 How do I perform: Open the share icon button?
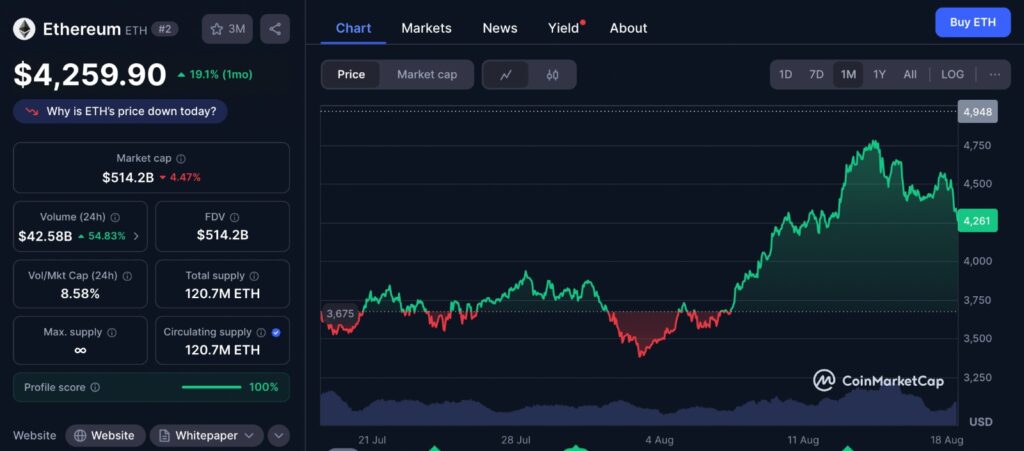(275, 29)
